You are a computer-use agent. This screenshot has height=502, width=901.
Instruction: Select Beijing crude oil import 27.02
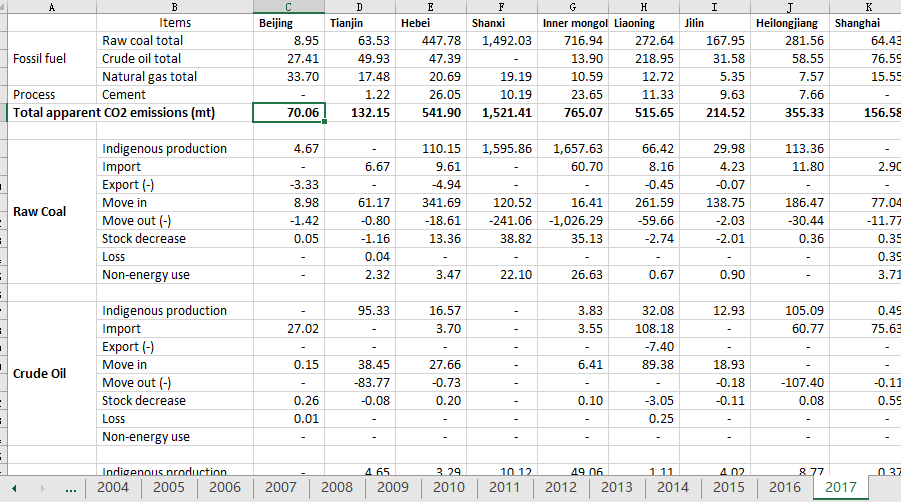pos(288,329)
